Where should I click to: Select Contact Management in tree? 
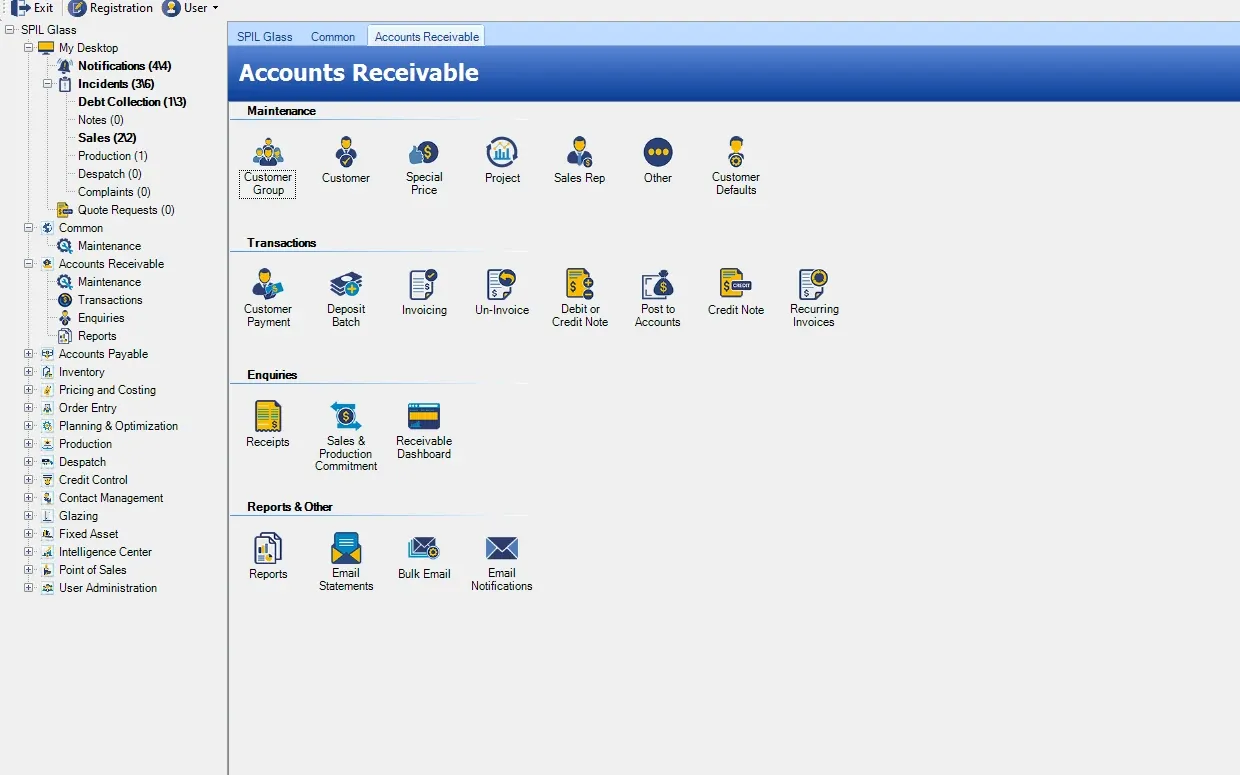coord(111,498)
